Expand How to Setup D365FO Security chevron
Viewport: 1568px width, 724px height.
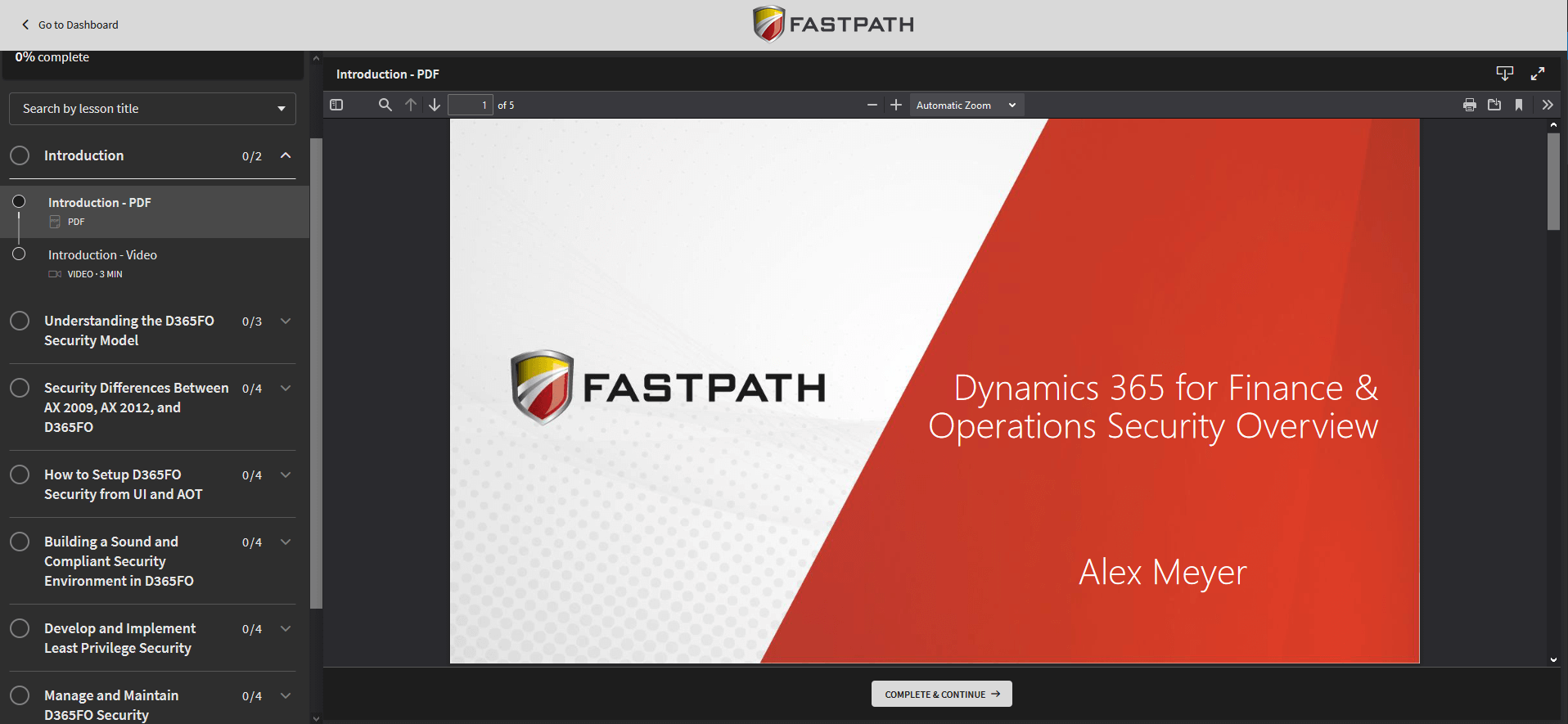[286, 474]
